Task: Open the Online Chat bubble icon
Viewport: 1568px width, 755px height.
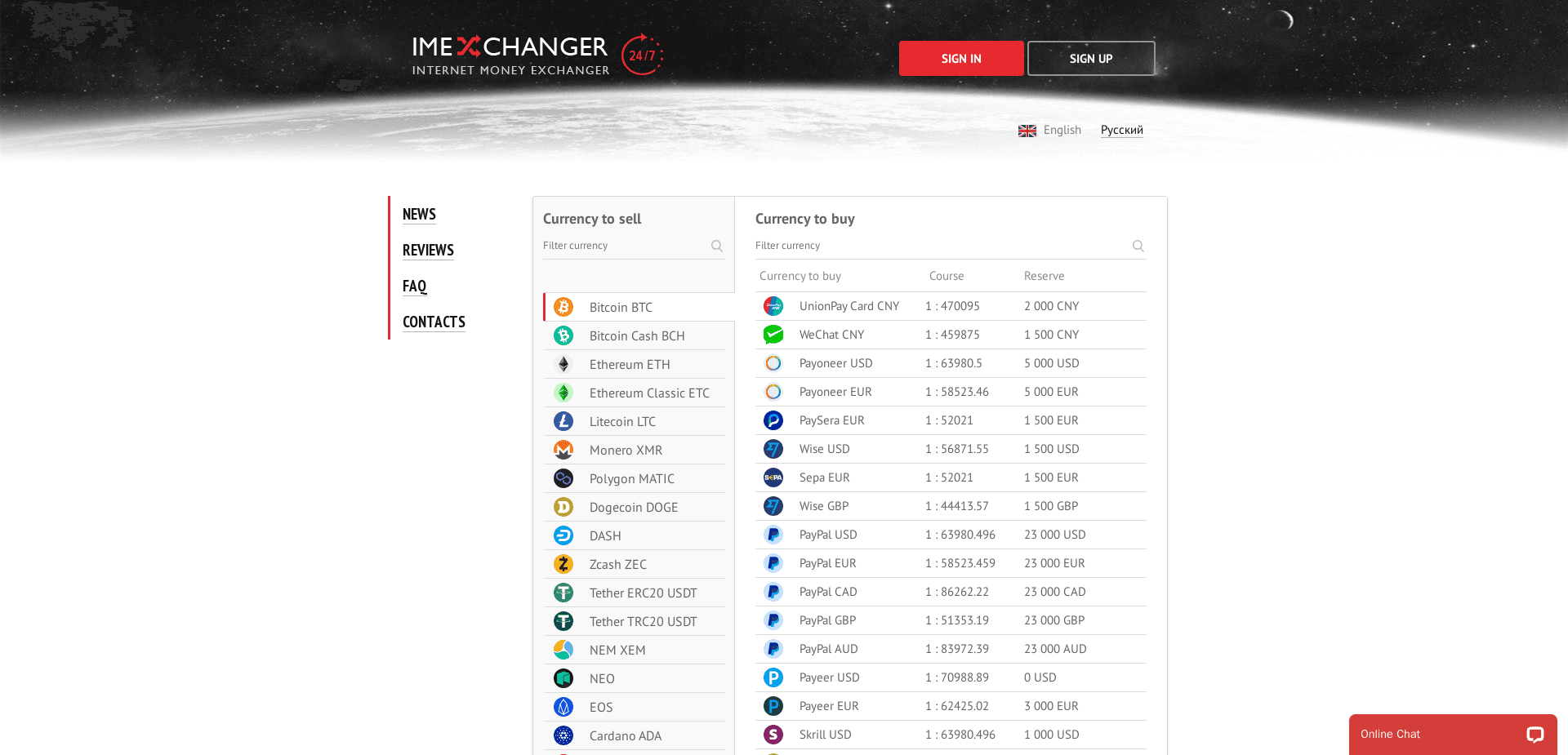Action: pos(1535,734)
